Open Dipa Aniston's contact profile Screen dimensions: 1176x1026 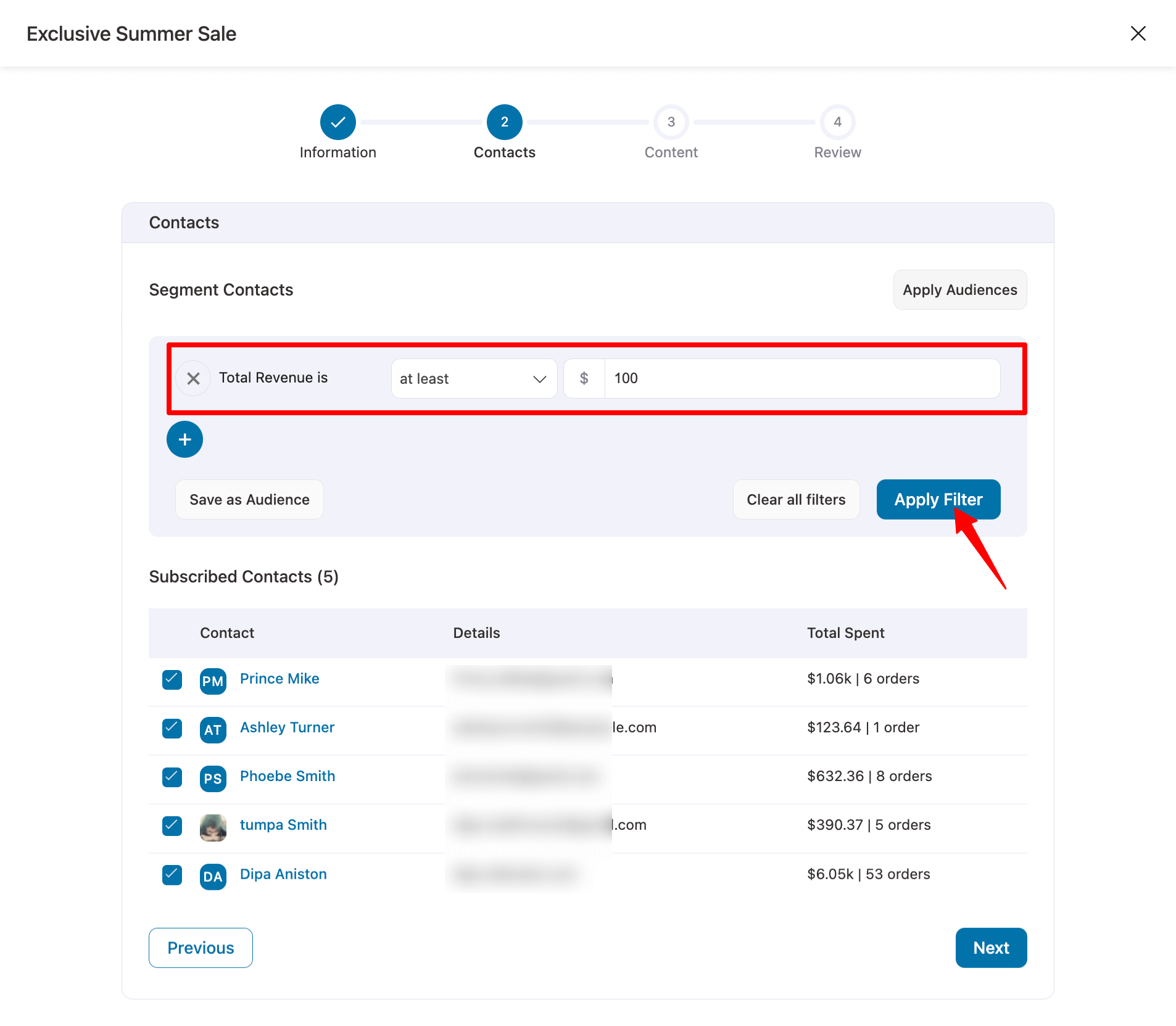tap(283, 874)
